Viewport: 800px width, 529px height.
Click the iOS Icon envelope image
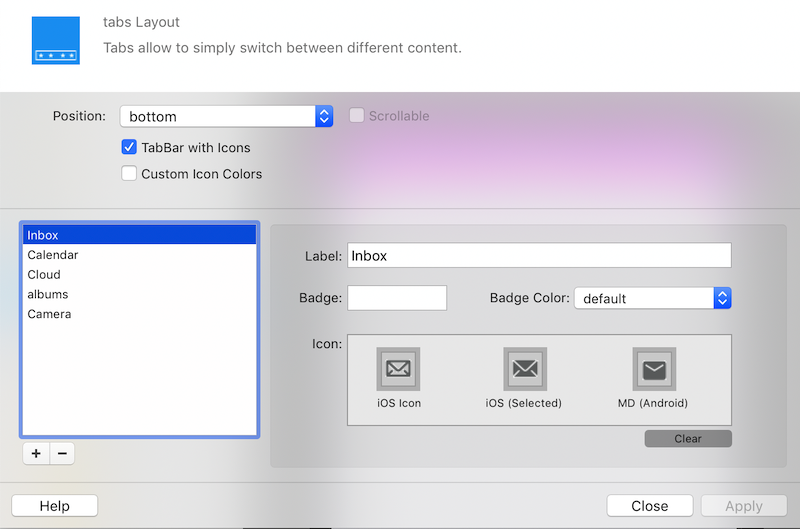click(x=398, y=369)
